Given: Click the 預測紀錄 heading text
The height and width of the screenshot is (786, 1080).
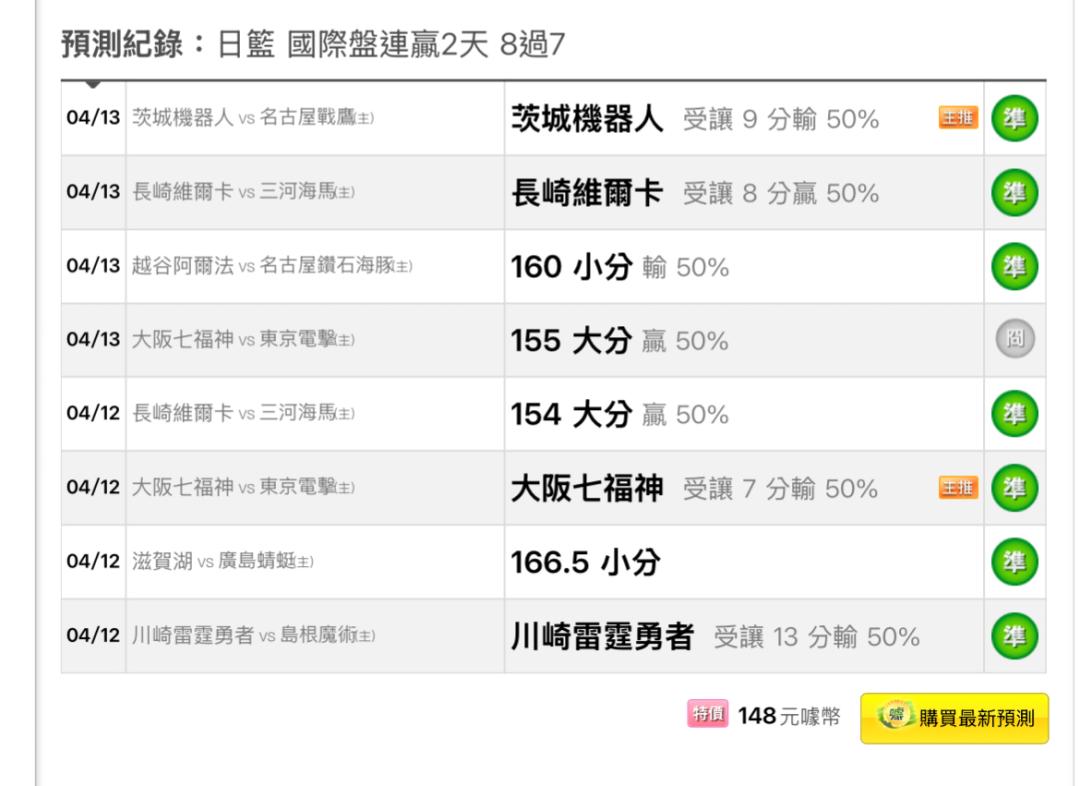Looking at the screenshot, I should [122, 44].
